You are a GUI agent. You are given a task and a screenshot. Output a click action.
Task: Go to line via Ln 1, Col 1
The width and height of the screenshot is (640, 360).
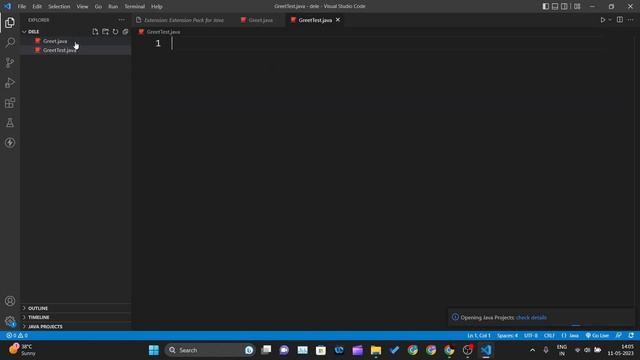click(x=479, y=336)
